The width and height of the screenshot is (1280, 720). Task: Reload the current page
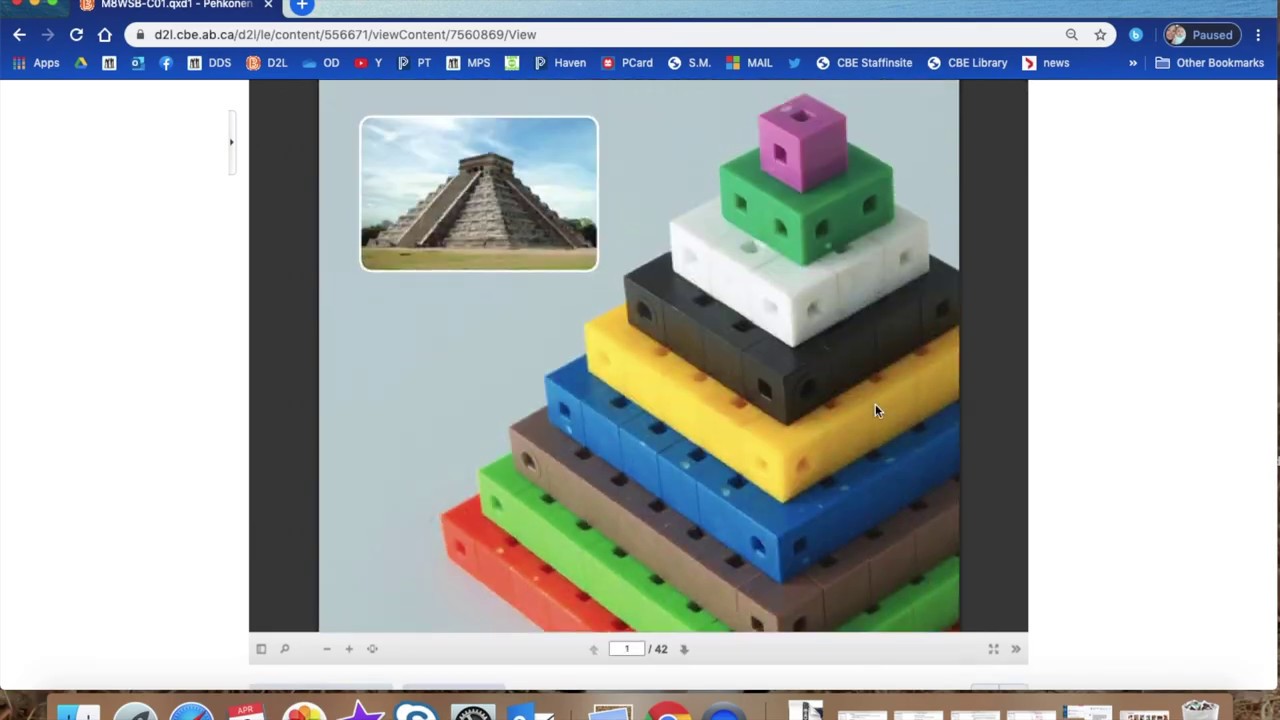[x=76, y=35]
